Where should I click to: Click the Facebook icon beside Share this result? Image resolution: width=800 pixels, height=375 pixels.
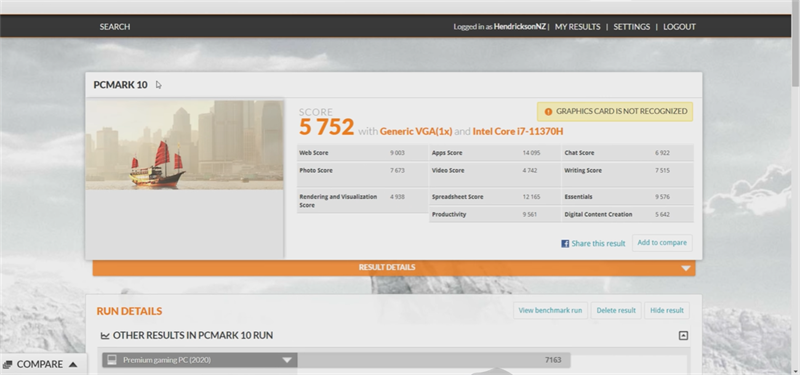pos(565,243)
